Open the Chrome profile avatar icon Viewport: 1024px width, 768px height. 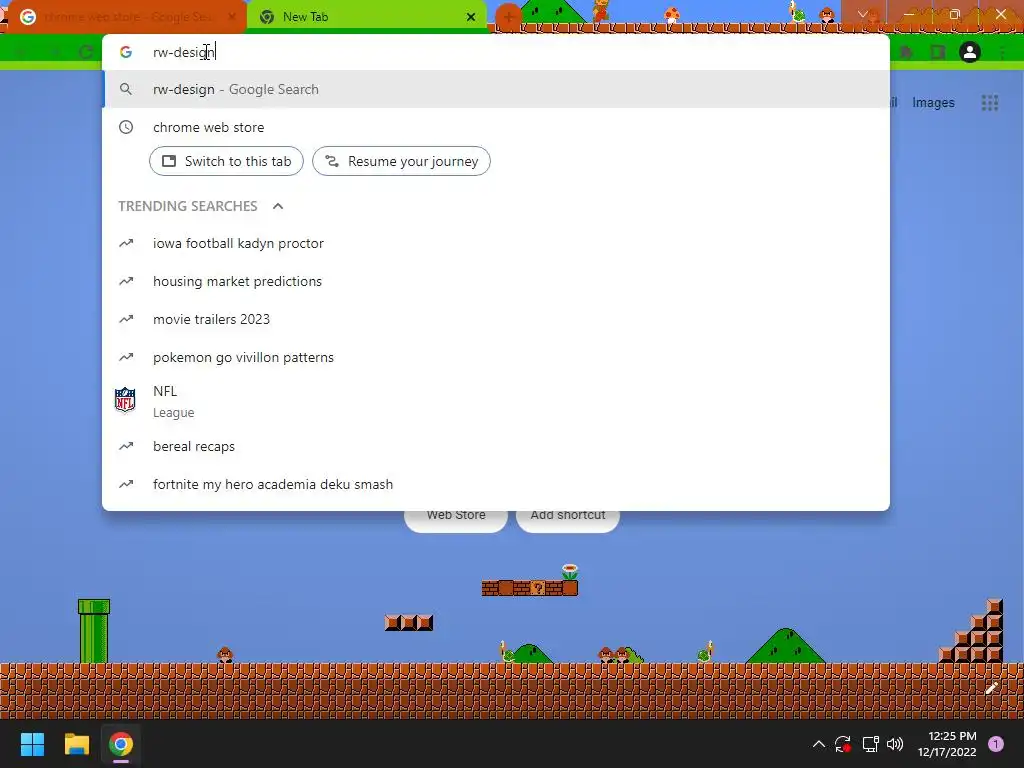point(970,52)
